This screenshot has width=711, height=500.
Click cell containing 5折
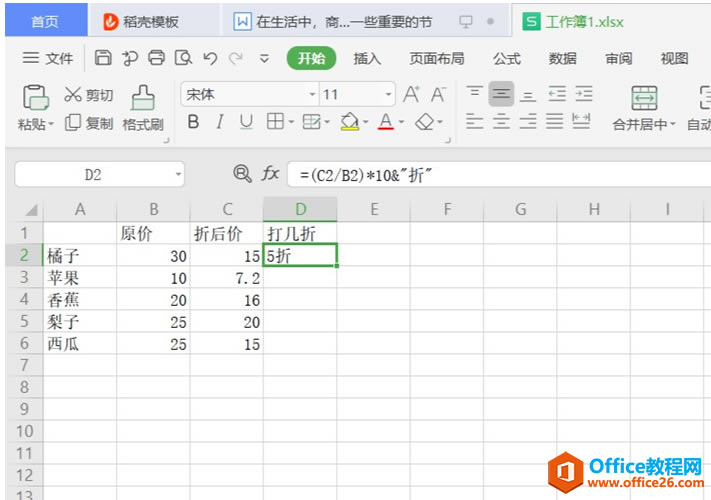[300, 256]
